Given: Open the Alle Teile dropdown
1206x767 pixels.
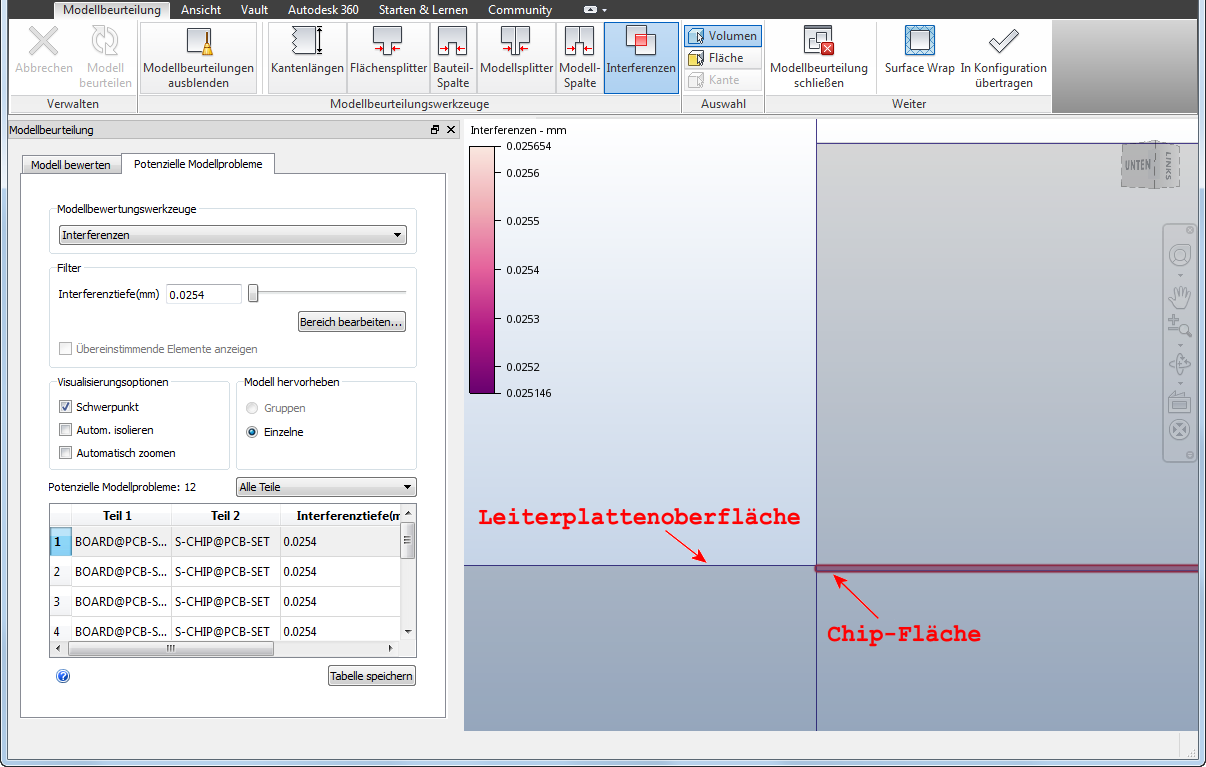Looking at the screenshot, I should [x=326, y=487].
